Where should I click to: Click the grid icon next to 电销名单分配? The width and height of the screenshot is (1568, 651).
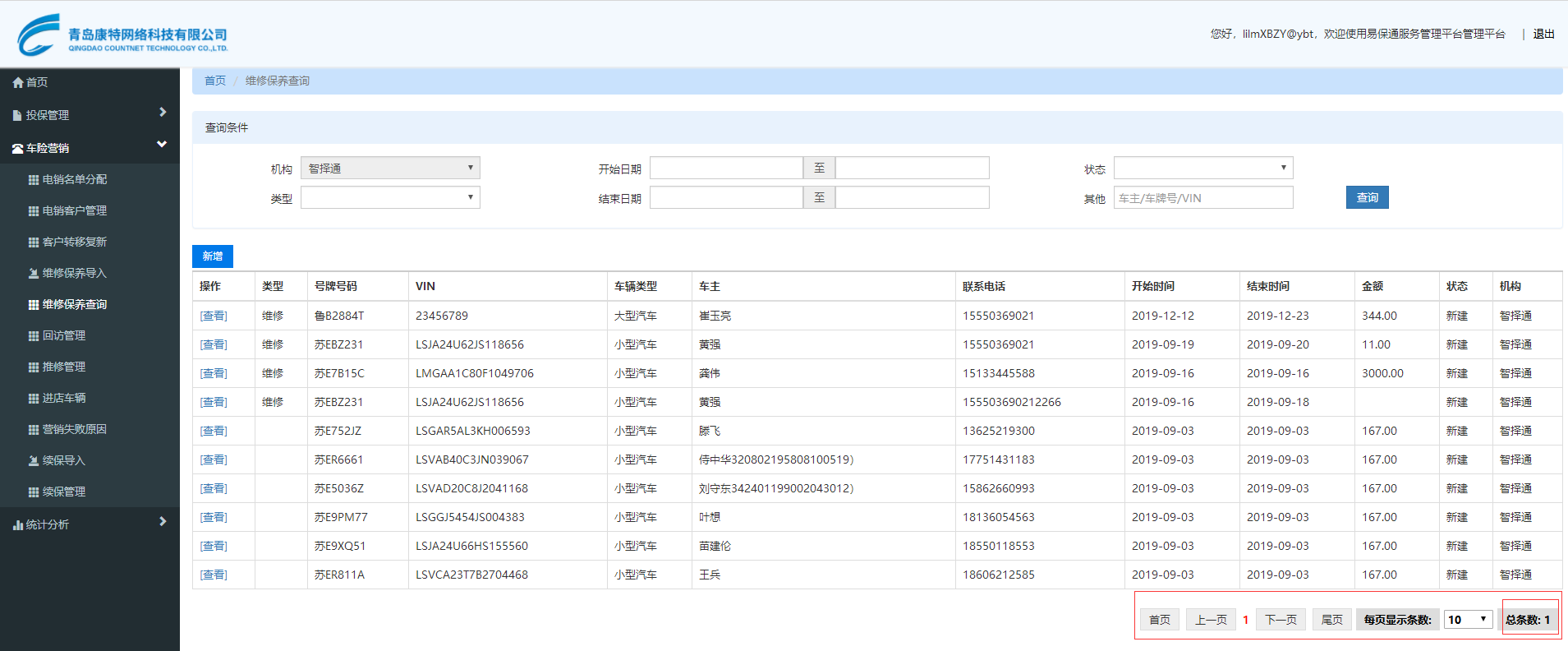click(34, 180)
